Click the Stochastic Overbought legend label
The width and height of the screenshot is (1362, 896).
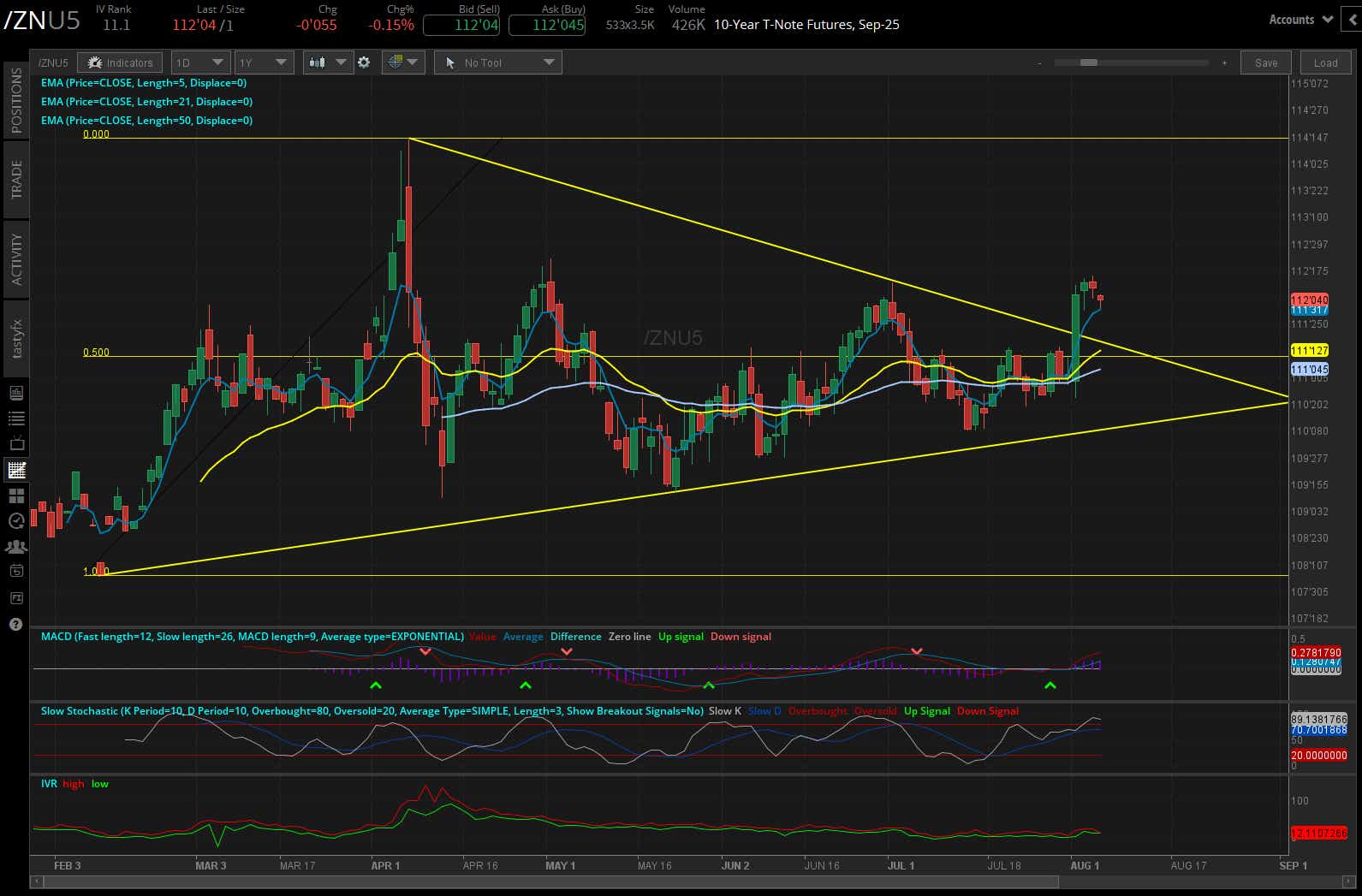coord(818,711)
